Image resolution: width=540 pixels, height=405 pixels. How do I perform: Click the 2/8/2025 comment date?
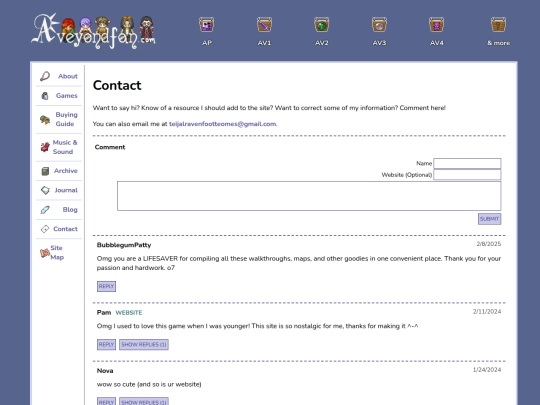point(489,244)
